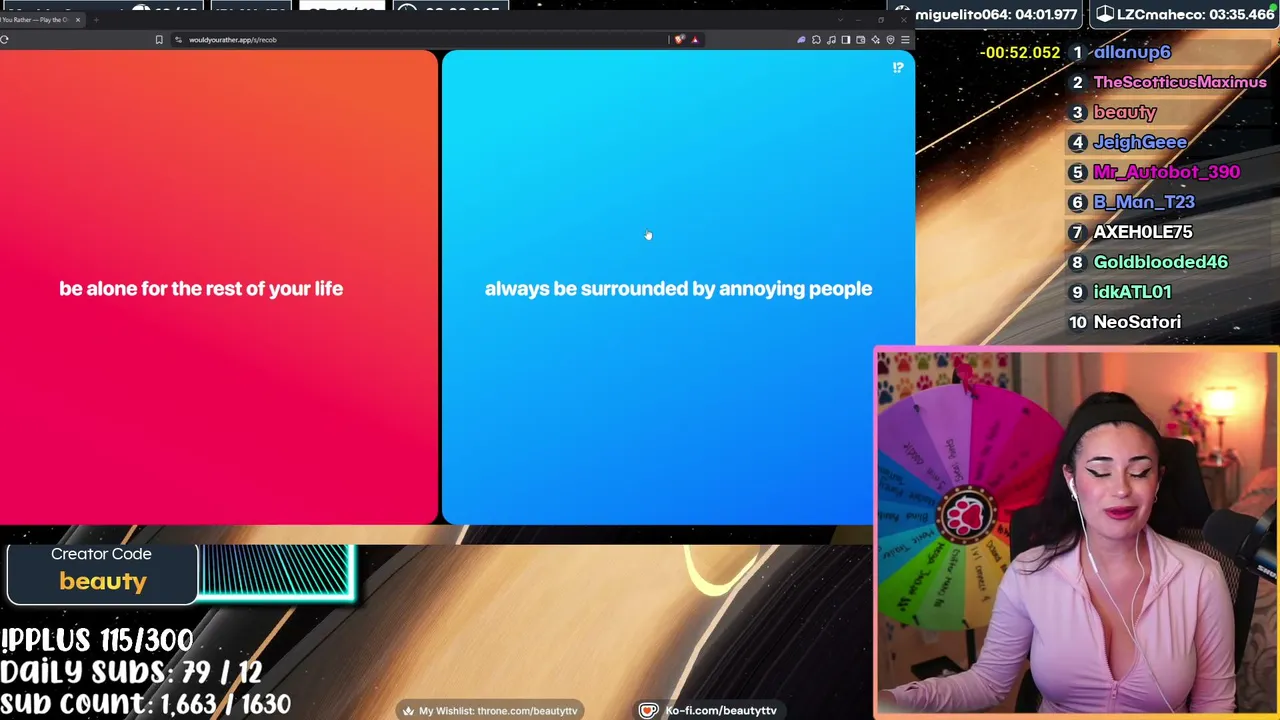
Task: Open a new browser tab with plus button
Action: (96, 20)
